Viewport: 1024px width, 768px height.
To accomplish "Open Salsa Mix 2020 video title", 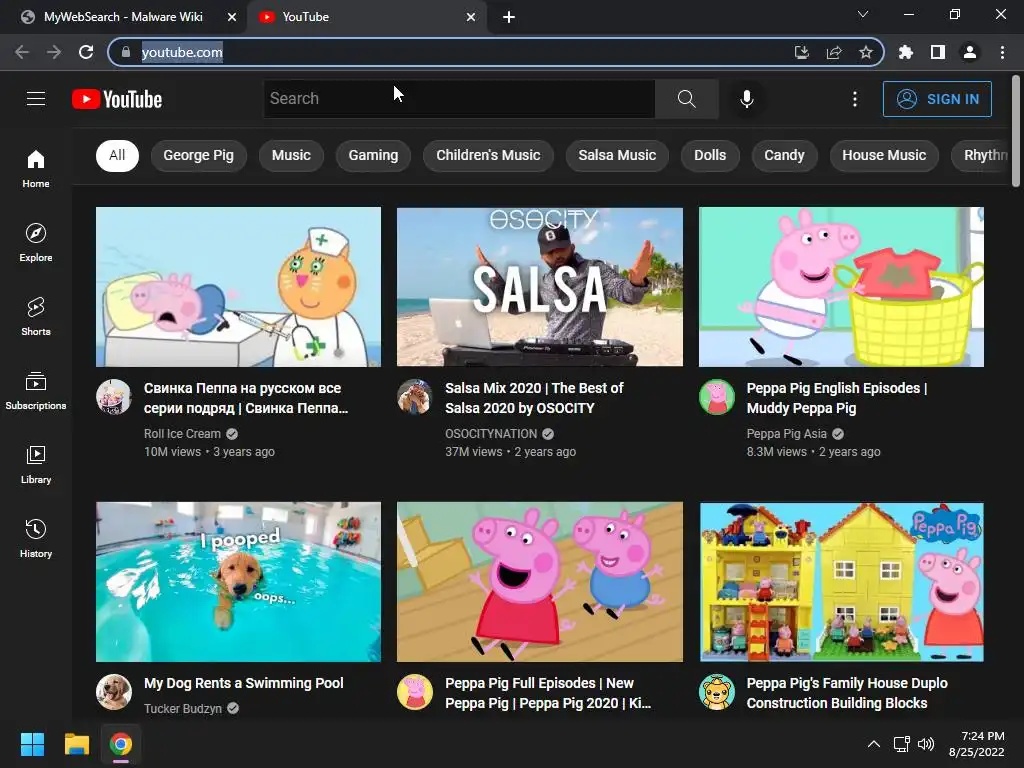I will pyautogui.click(x=534, y=398).
